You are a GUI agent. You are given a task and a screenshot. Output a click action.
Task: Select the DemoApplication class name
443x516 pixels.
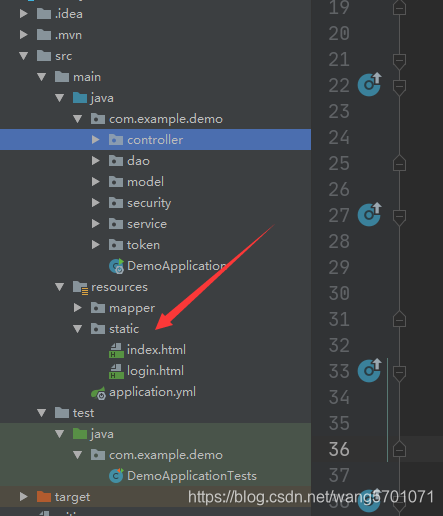[x=177, y=266]
